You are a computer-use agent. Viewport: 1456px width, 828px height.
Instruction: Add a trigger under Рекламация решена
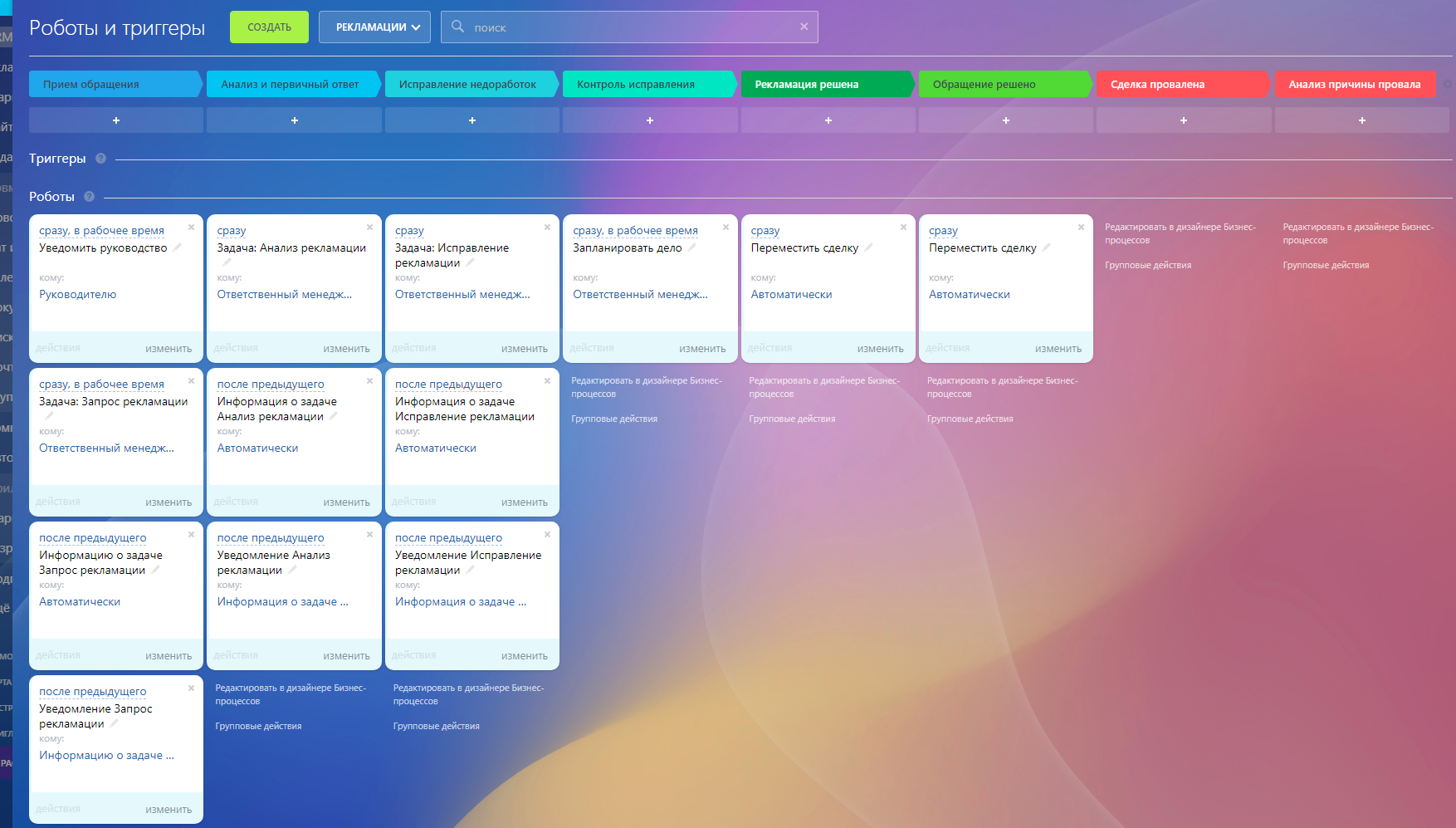(x=828, y=120)
